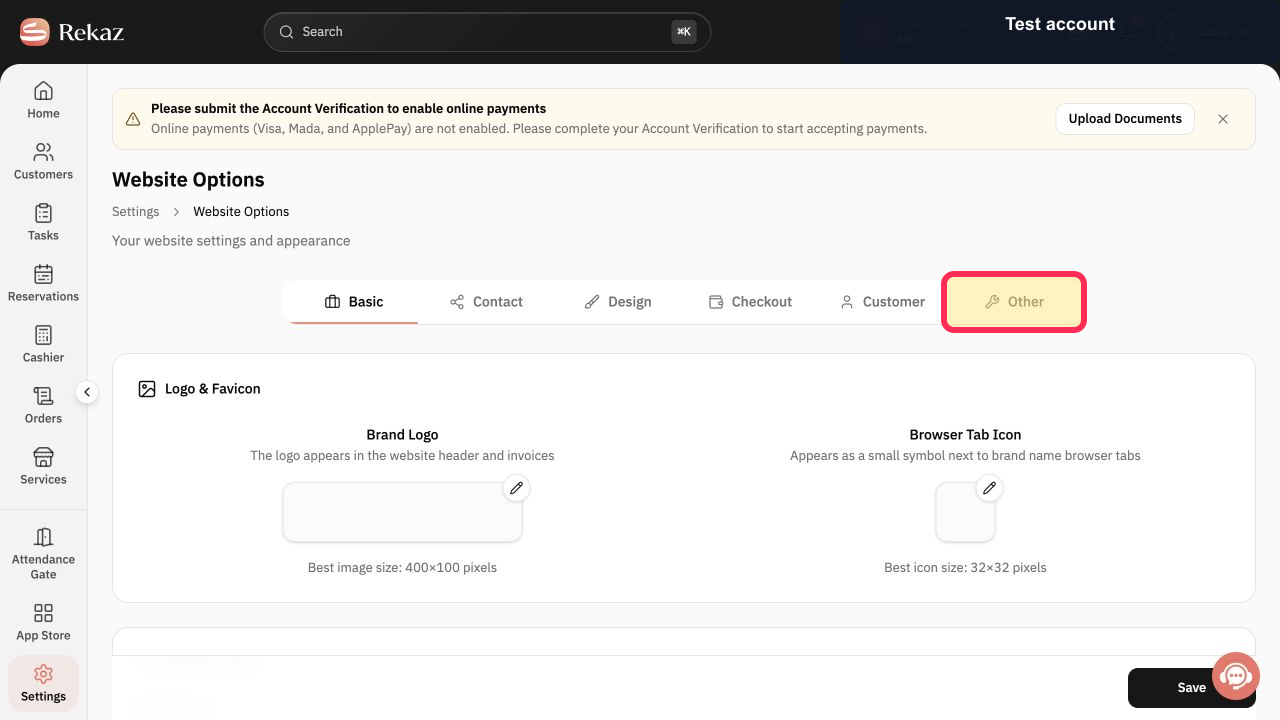Select the Checkout tab
Image resolution: width=1280 pixels, height=720 pixels.
point(750,302)
